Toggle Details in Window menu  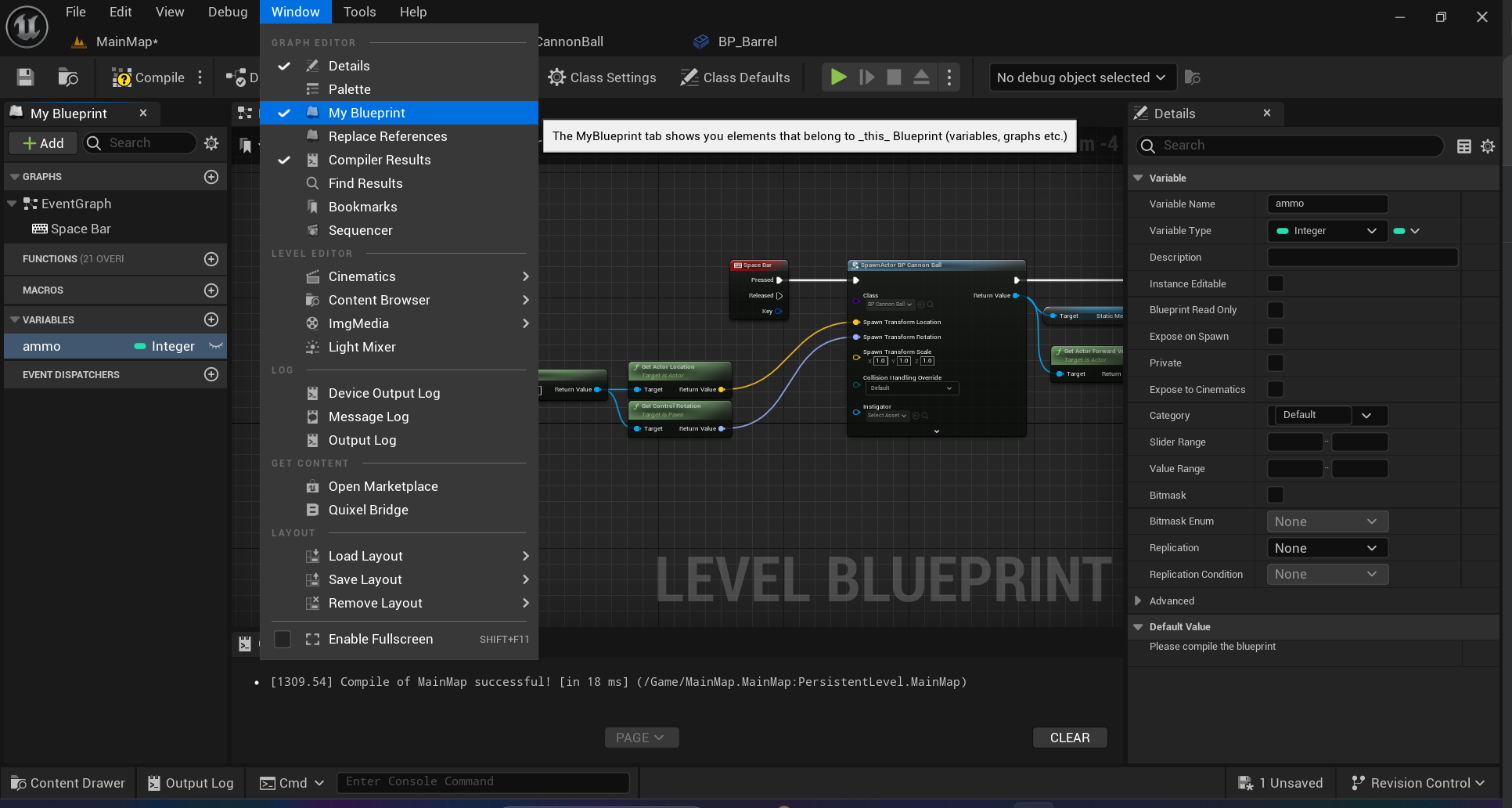[399, 66]
